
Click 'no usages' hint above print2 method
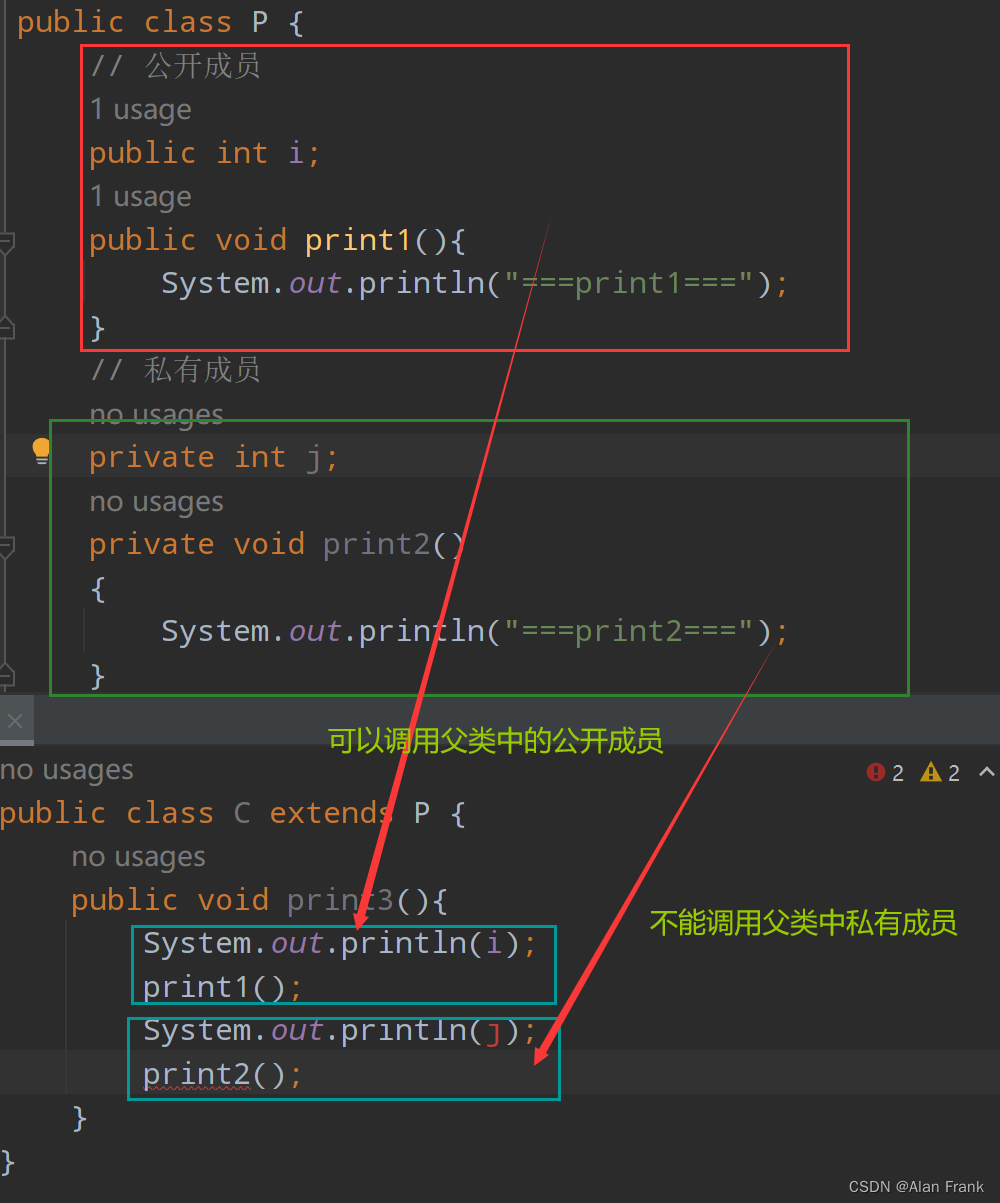pyautogui.click(x=156, y=501)
